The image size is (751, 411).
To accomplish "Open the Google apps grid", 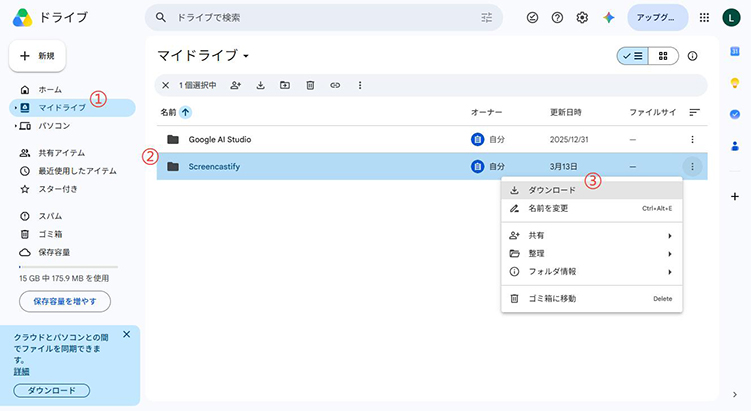I will 704,18.
